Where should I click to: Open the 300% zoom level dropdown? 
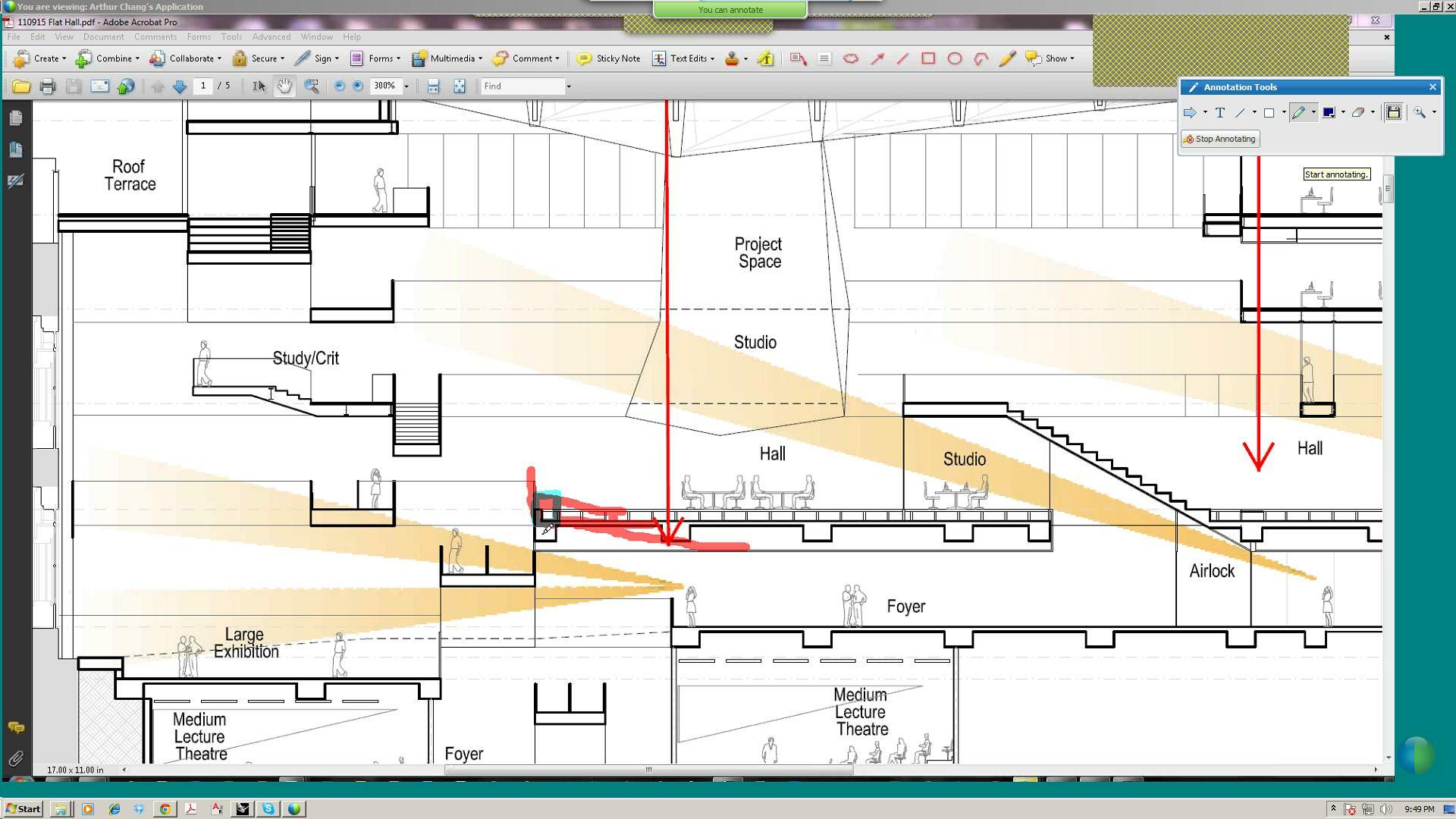406,86
